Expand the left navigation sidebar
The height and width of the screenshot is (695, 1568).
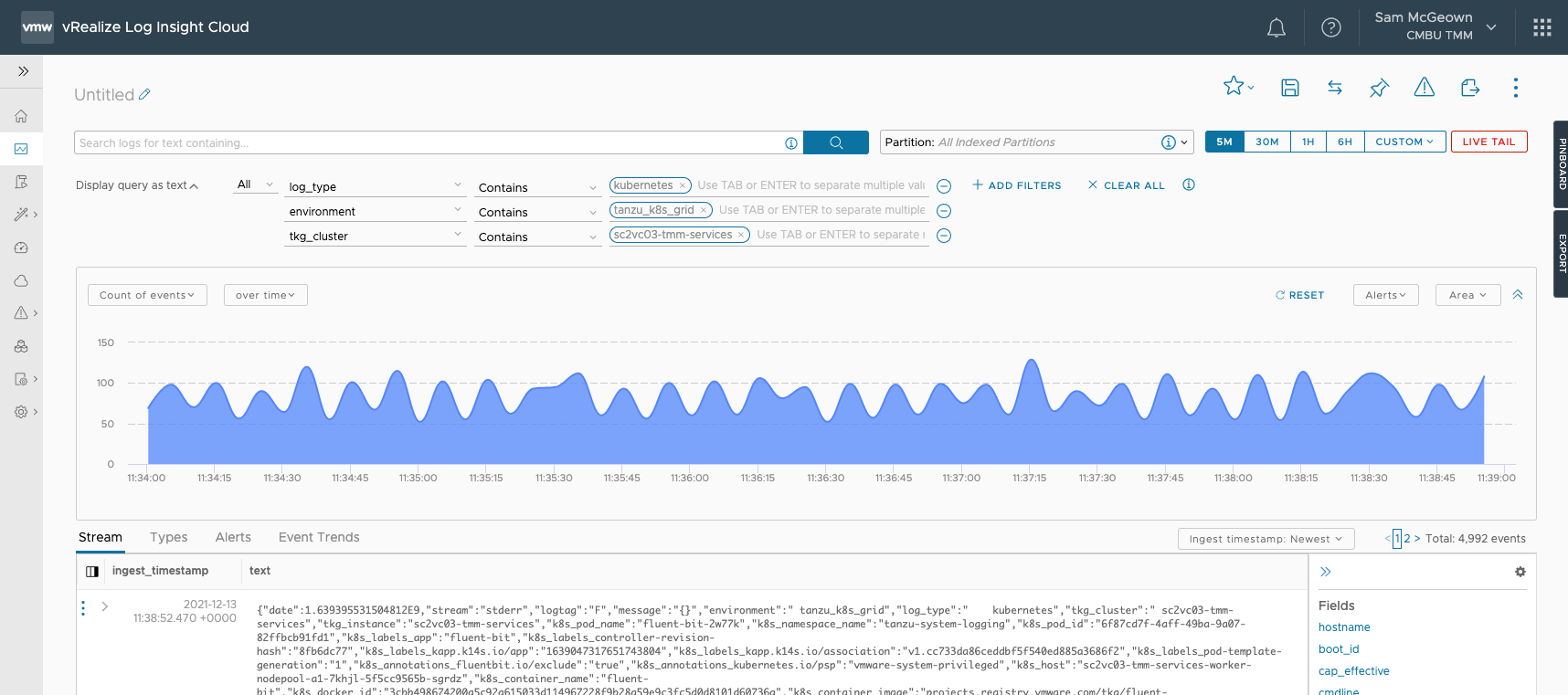23,71
